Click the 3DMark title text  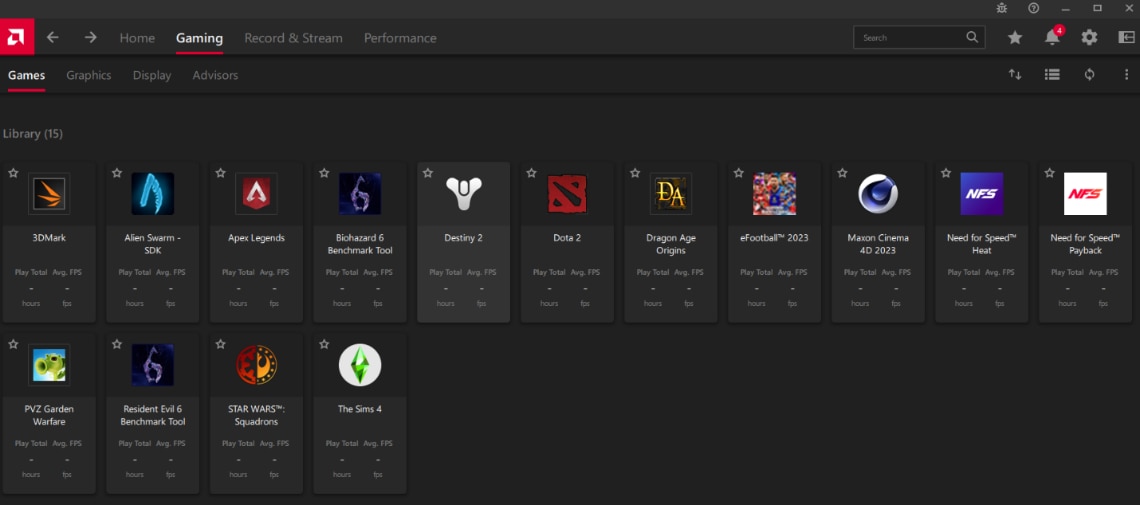tap(49, 238)
